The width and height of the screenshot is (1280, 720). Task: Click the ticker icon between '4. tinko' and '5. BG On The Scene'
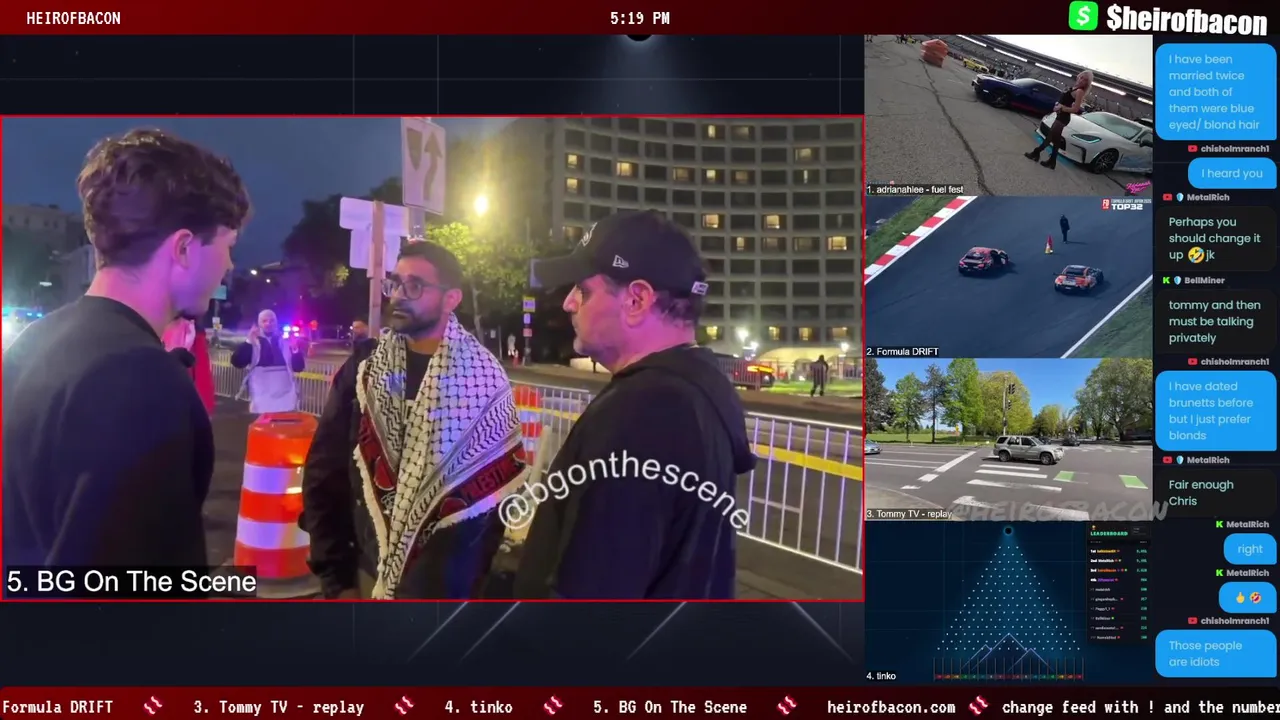tap(552, 706)
